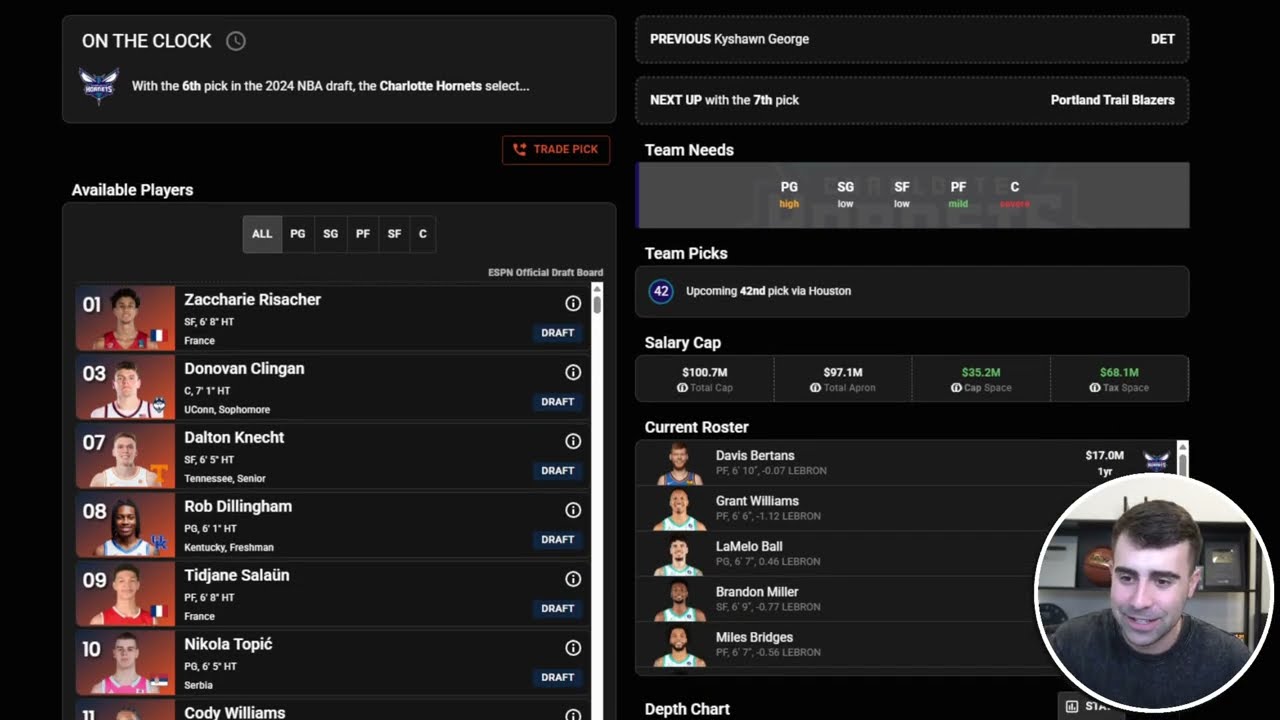Click LaMelo Ball roster headshot

click(x=680, y=555)
